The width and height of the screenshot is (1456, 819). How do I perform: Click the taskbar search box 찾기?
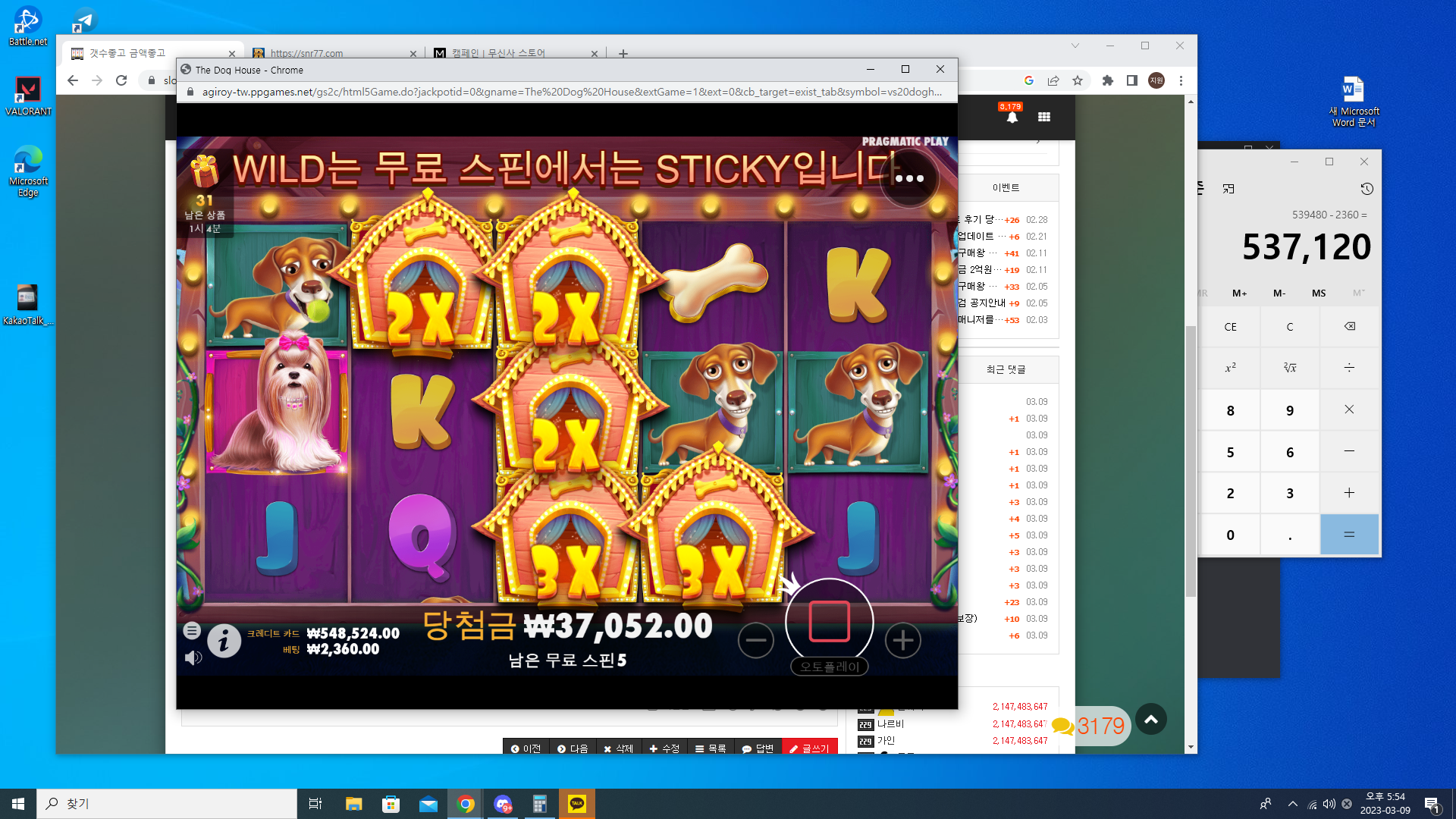[167, 804]
